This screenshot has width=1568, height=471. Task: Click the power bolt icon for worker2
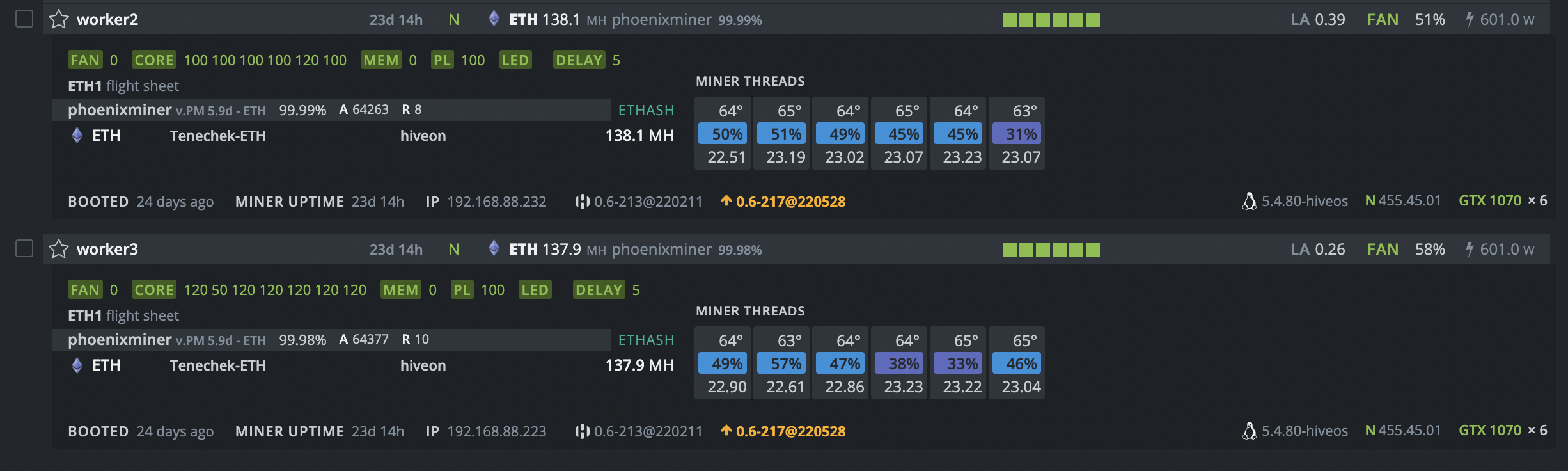[x=1470, y=19]
